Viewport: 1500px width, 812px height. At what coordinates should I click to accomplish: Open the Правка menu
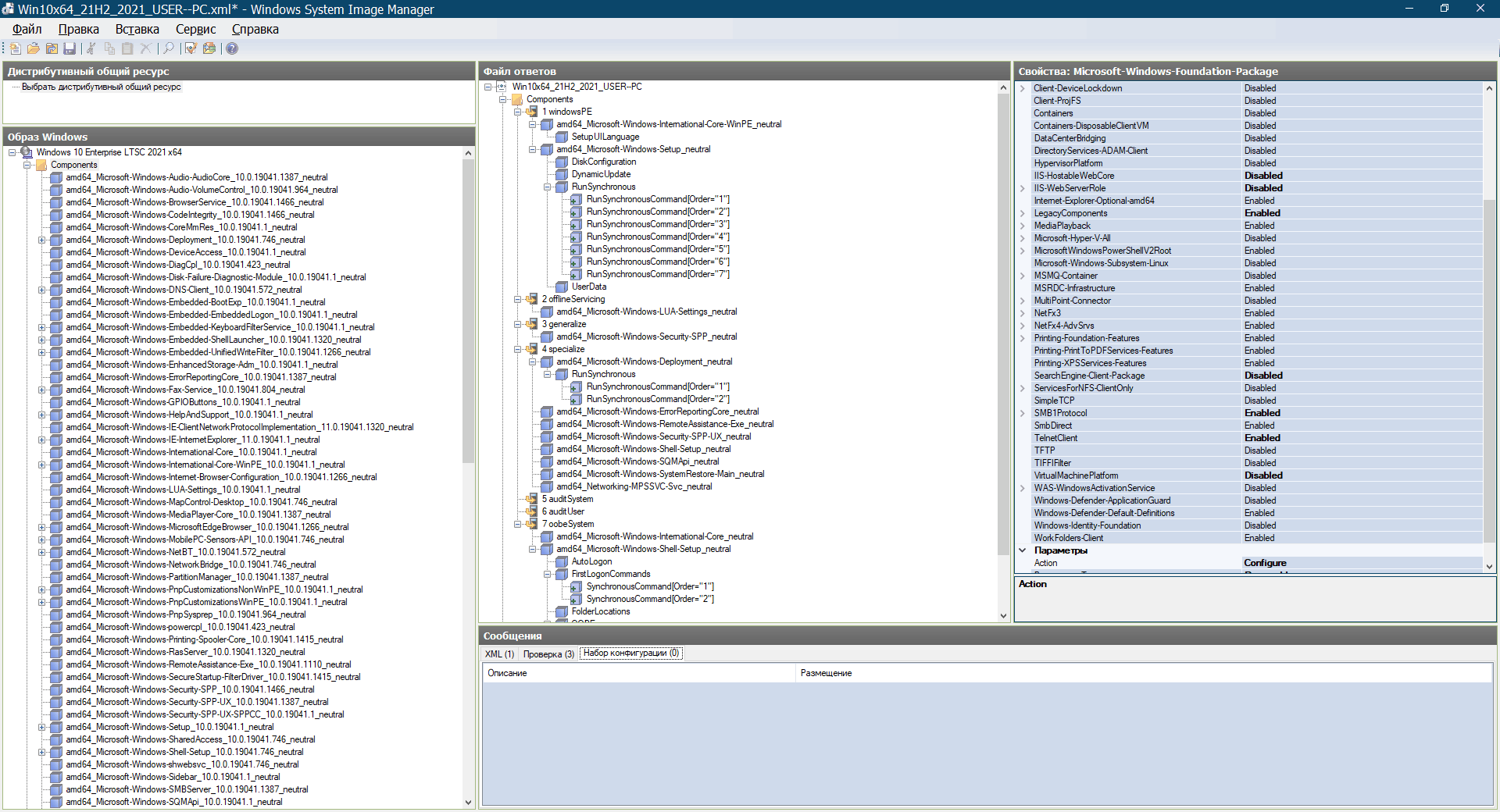coord(79,29)
